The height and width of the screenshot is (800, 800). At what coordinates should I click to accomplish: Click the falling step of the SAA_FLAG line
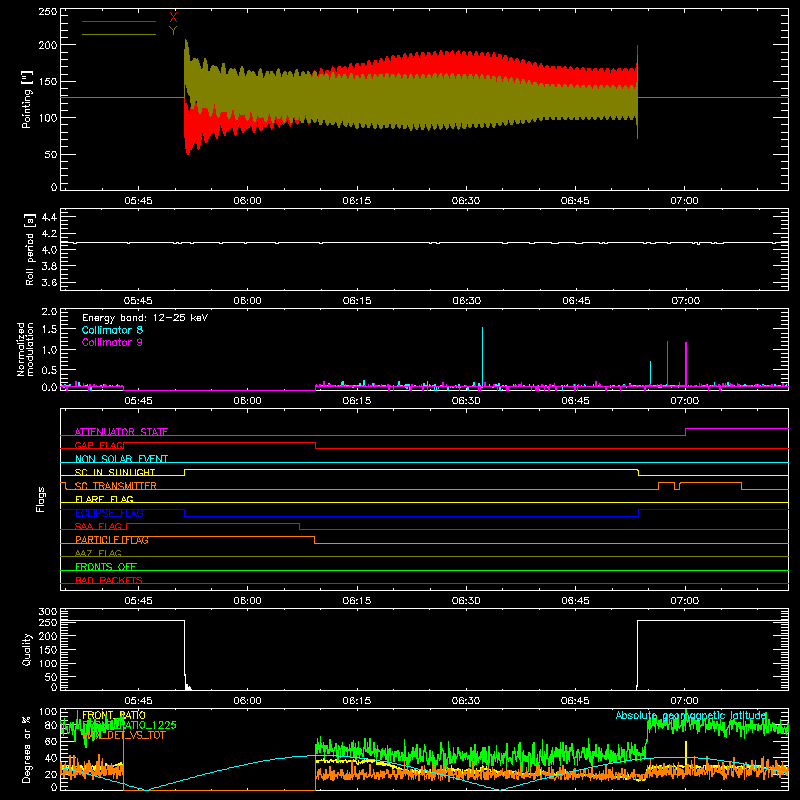[x=299, y=527]
